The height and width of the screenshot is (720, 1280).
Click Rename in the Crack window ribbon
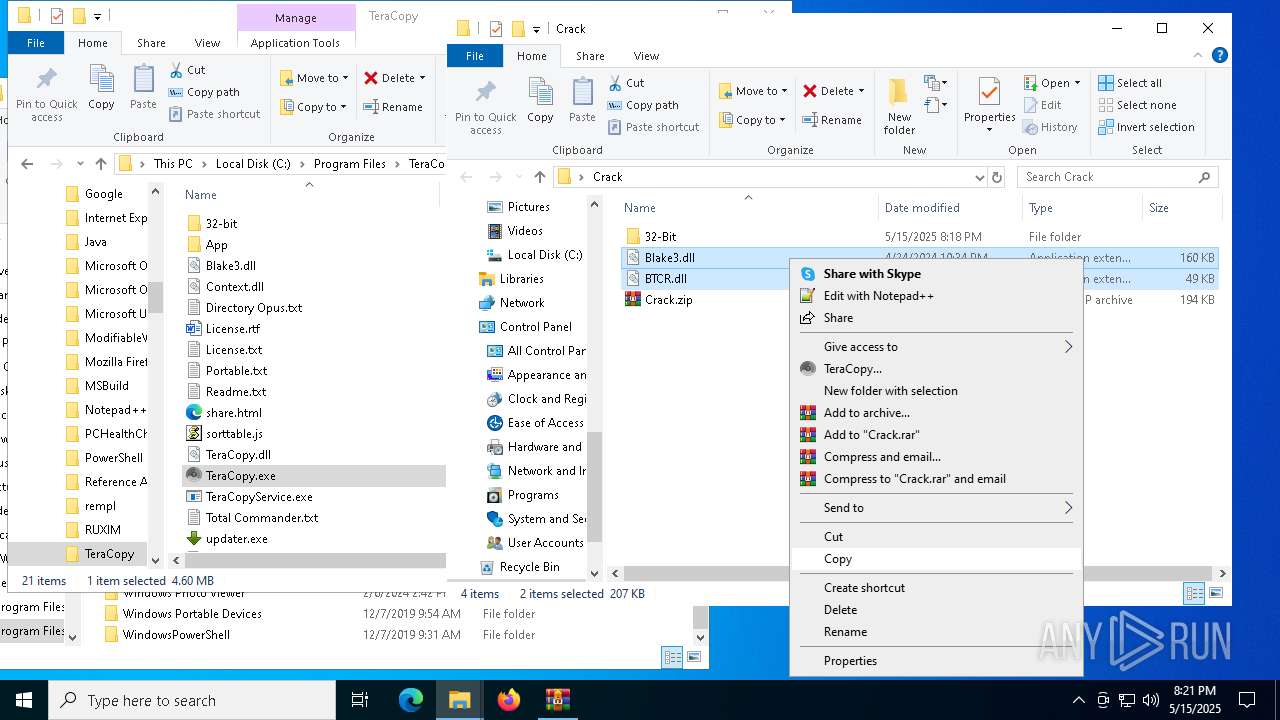[x=832, y=120]
